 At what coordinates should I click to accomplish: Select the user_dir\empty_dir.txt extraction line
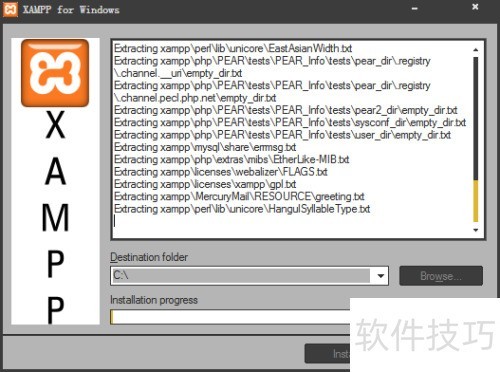(x=282, y=135)
